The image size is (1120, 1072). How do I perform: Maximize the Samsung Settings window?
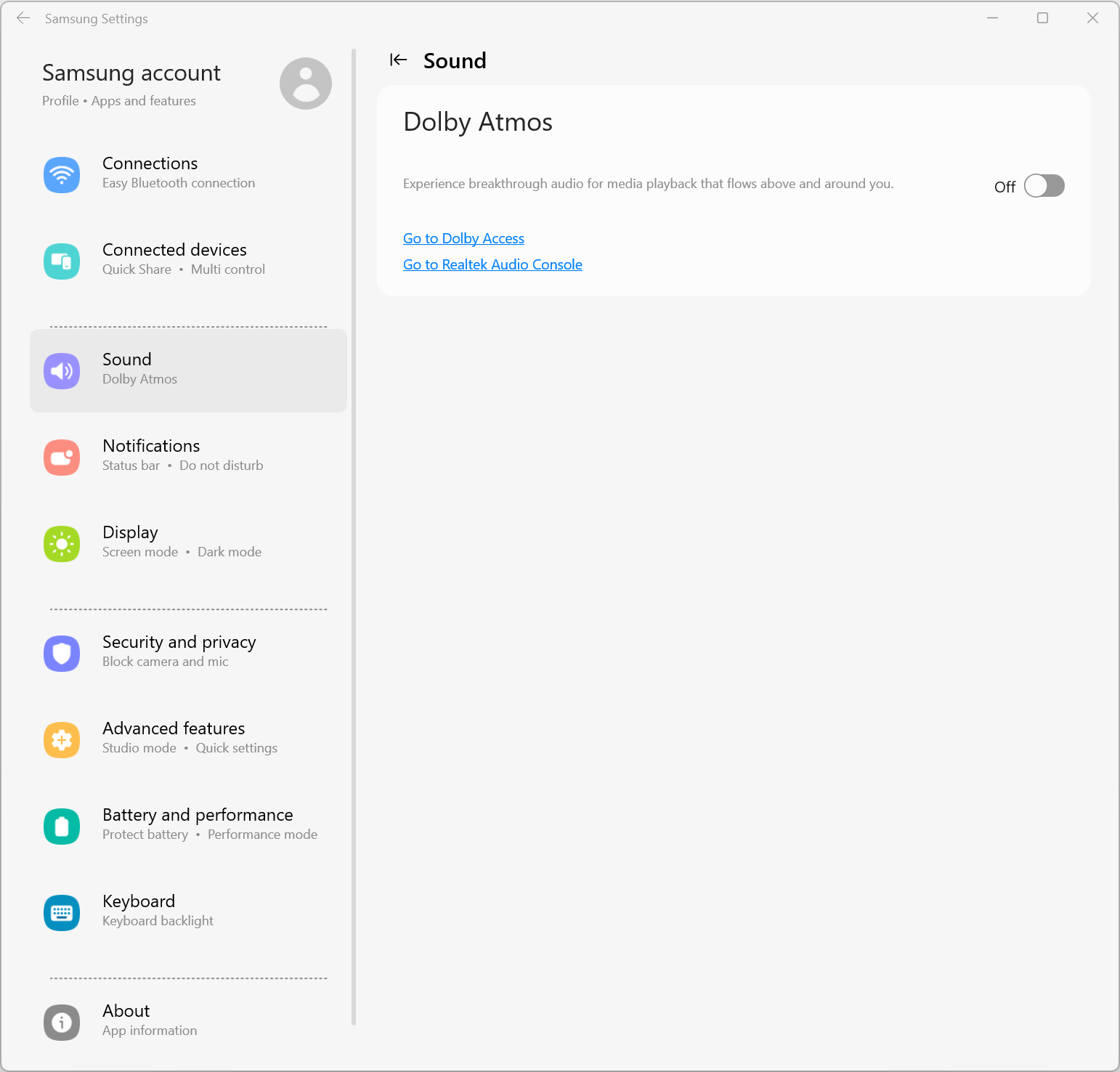click(1042, 18)
